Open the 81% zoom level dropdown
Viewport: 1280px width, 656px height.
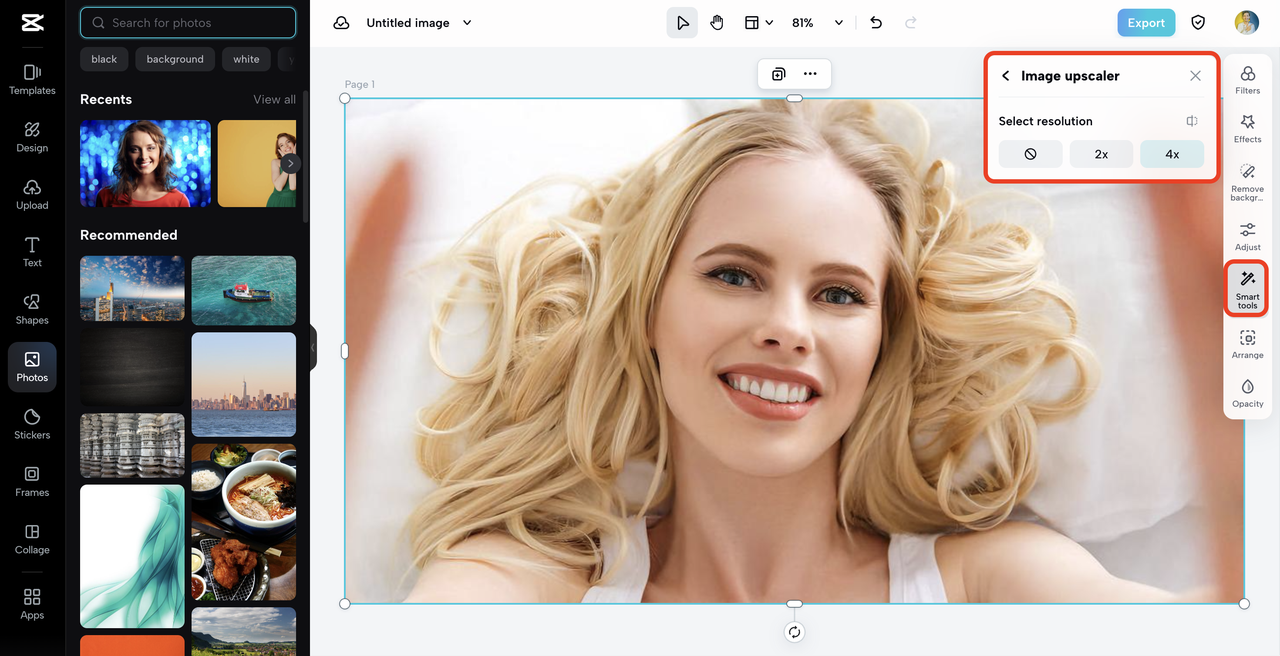[817, 23]
